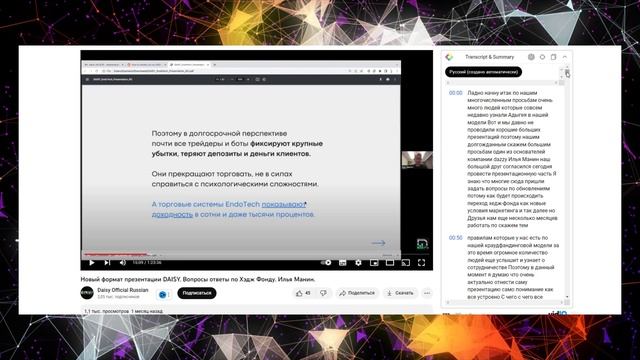Click the просмотров views count line
640x360 pixels.
123,311
